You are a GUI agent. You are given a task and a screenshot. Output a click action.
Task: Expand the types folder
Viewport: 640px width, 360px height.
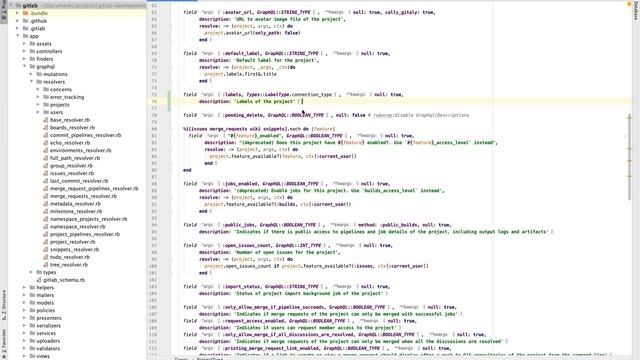pos(31,272)
